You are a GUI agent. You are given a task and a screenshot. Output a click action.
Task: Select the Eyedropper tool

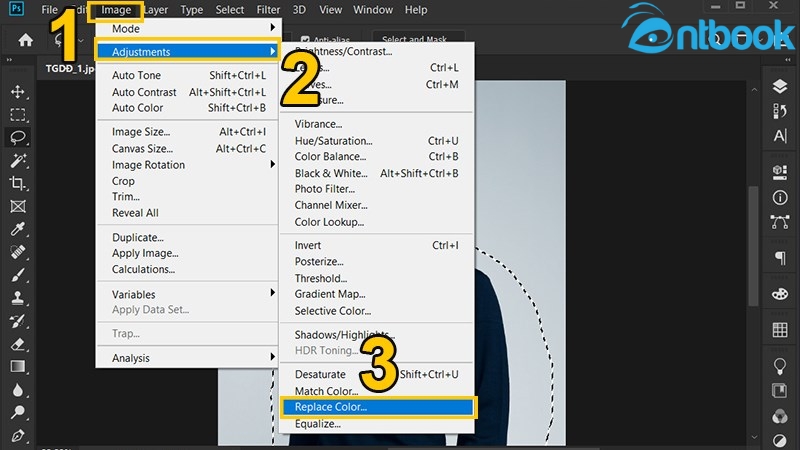tap(18, 229)
